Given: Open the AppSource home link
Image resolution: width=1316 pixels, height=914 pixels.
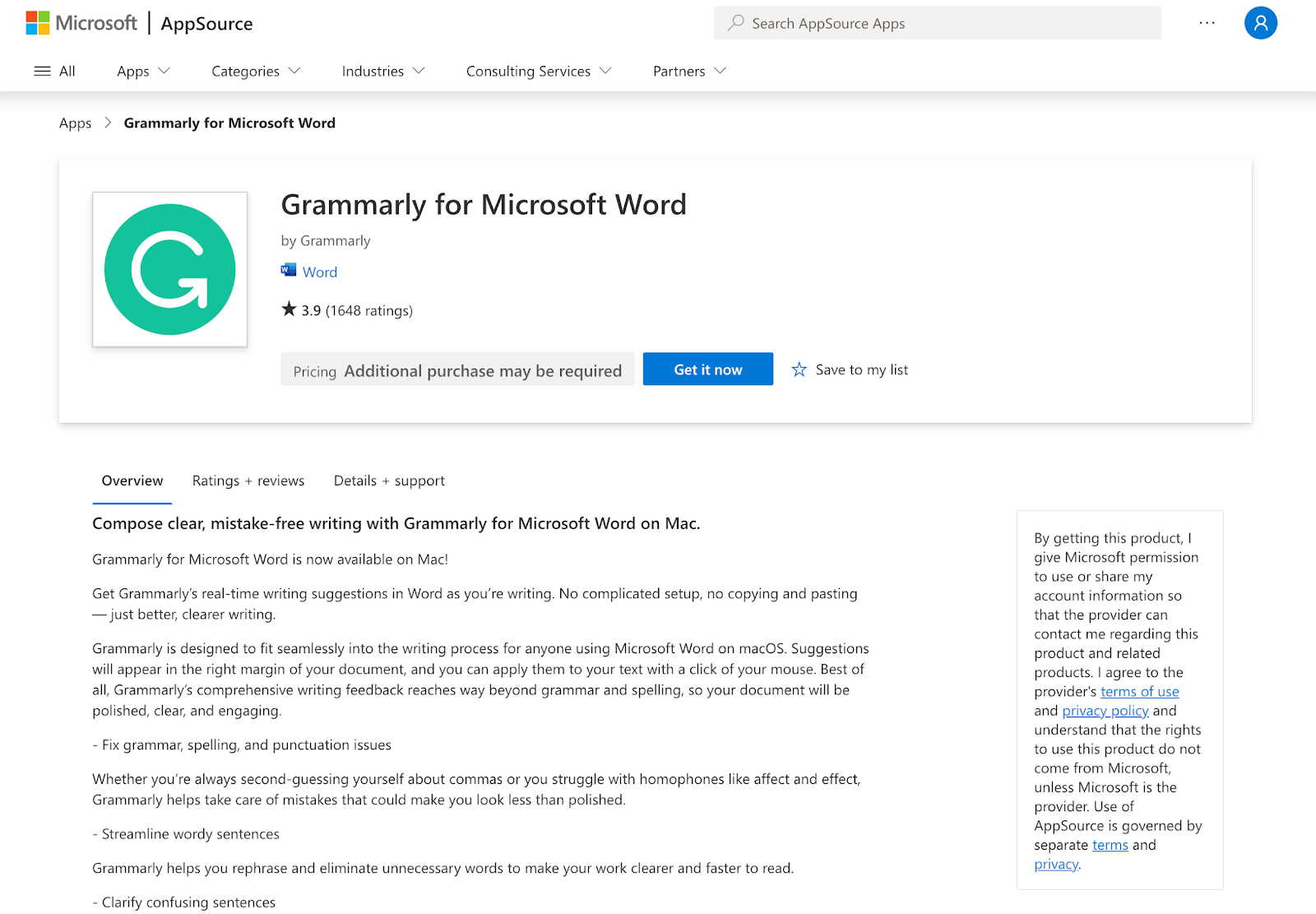Looking at the screenshot, I should pyautogui.click(x=206, y=24).
